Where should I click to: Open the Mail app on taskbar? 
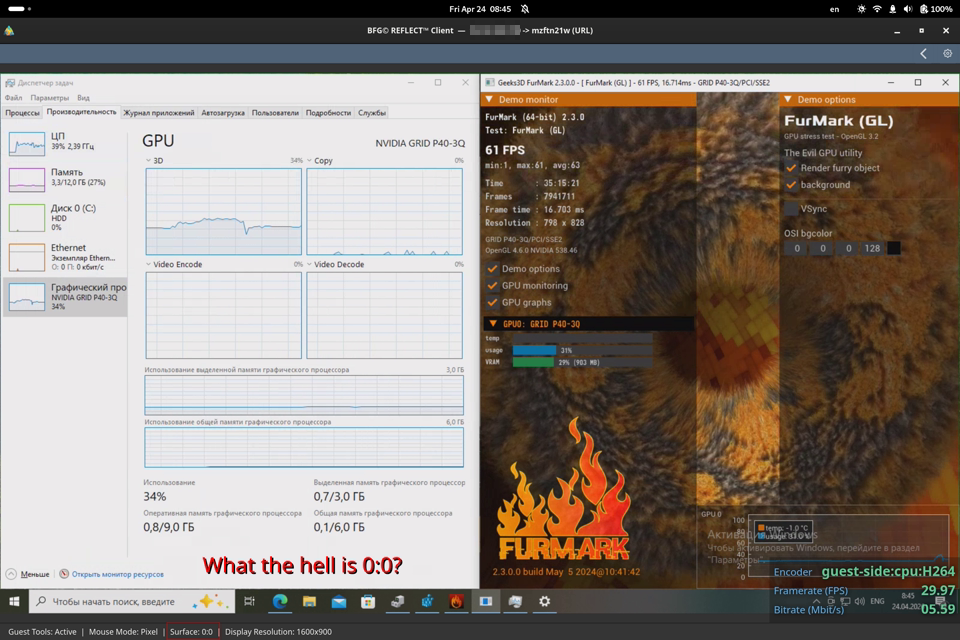point(339,601)
